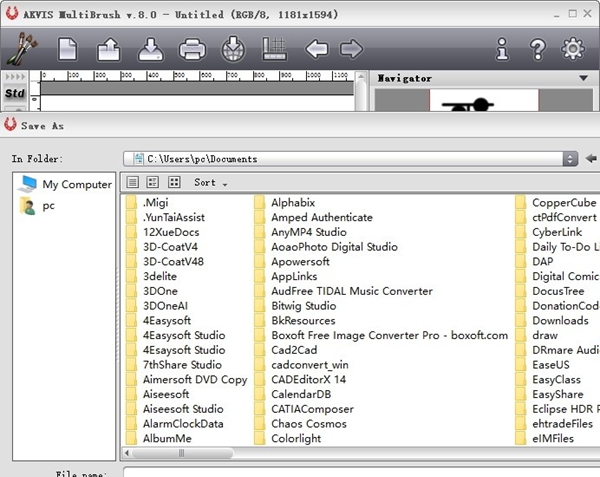Select the AnyMP4 Studio folder

[x=301, y=232]
